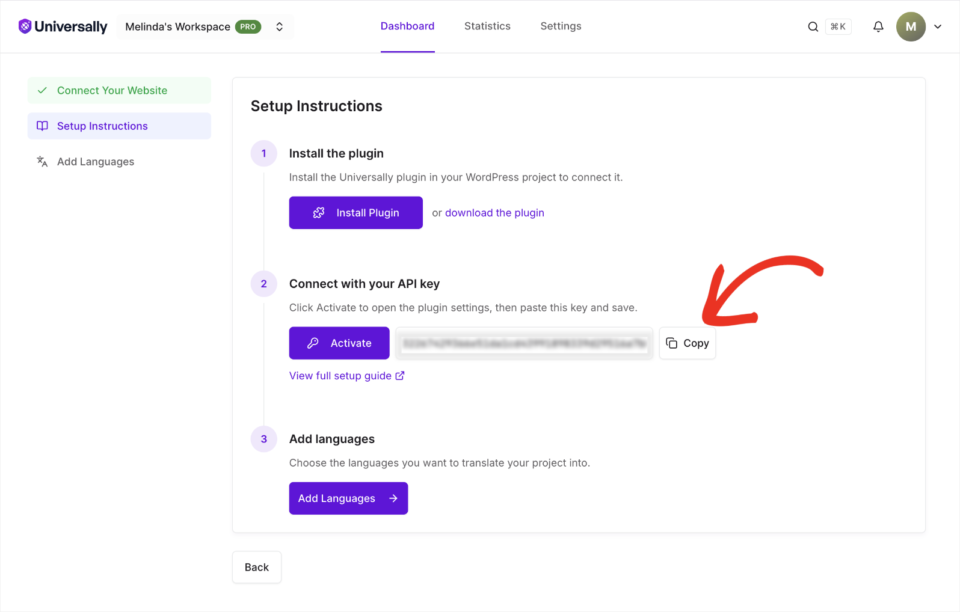Open the Statistics tab

[x=487, y=26]
